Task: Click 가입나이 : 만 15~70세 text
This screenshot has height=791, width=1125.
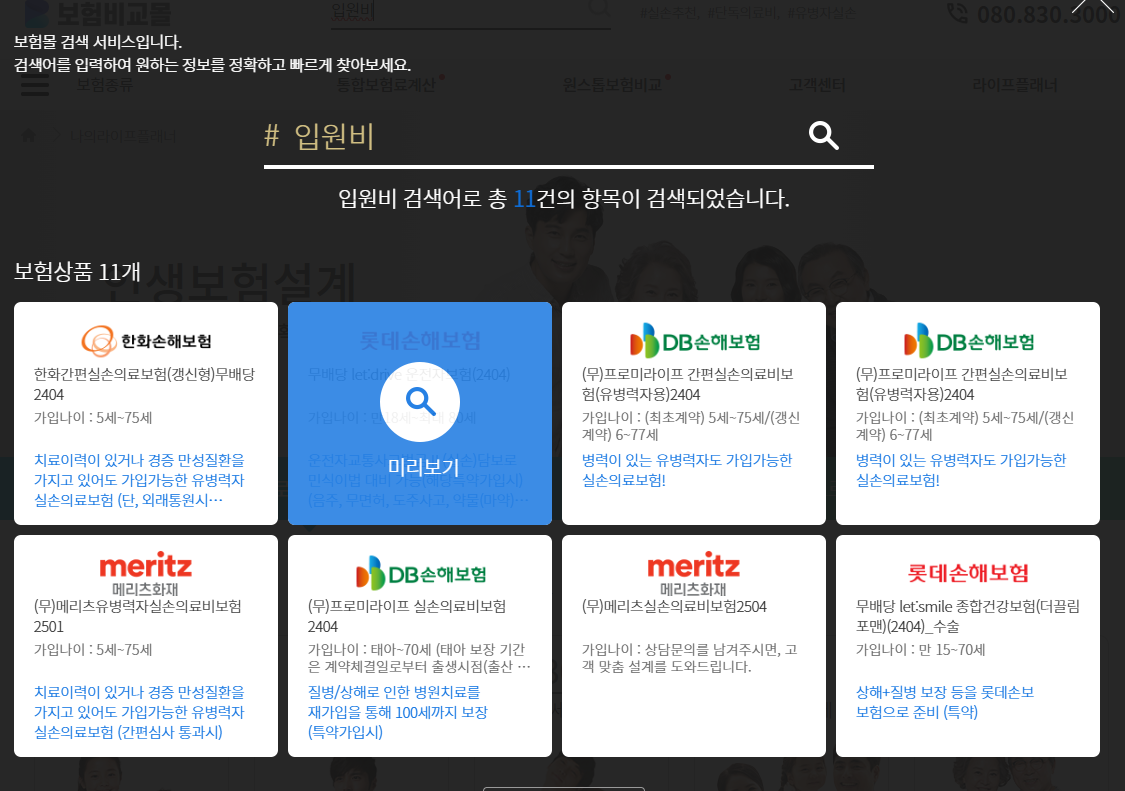Action: click(921, 650)
